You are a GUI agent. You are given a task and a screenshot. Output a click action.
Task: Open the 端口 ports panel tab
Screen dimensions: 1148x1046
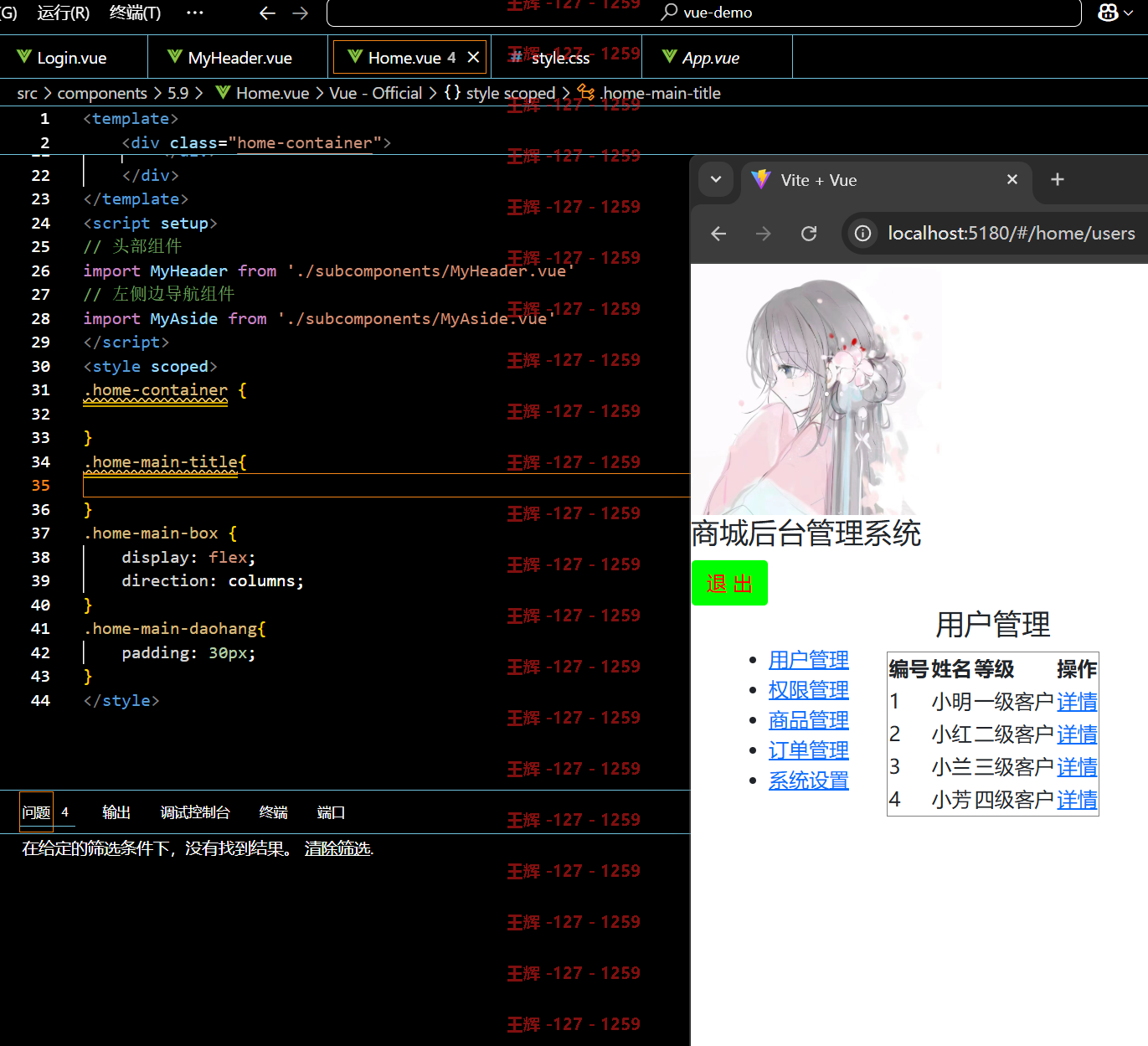pyautogui.click(x=331, y=812)
